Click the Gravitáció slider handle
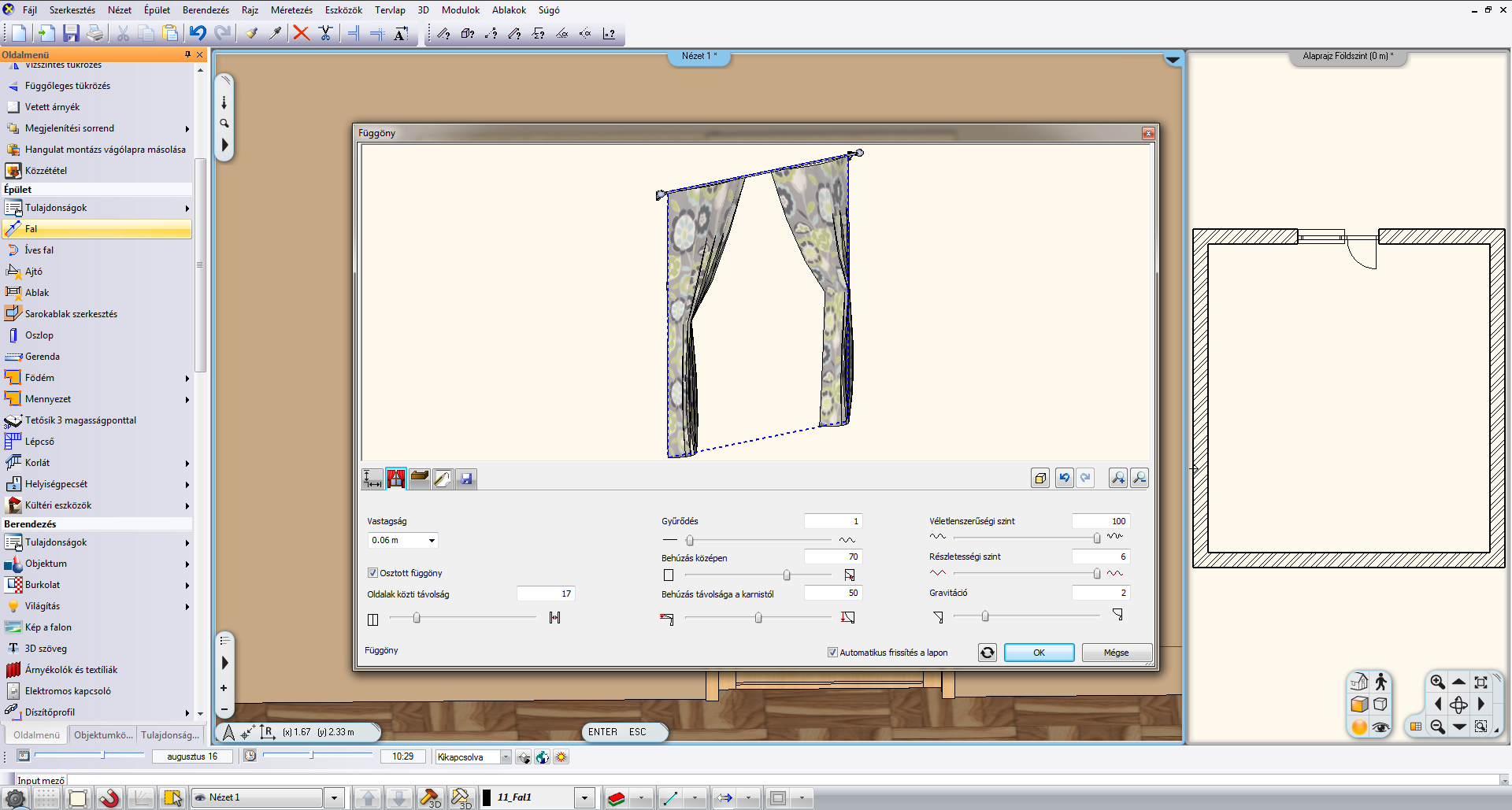The height and width of the screenshot is (810, 1512). click(x=984, y=616)
